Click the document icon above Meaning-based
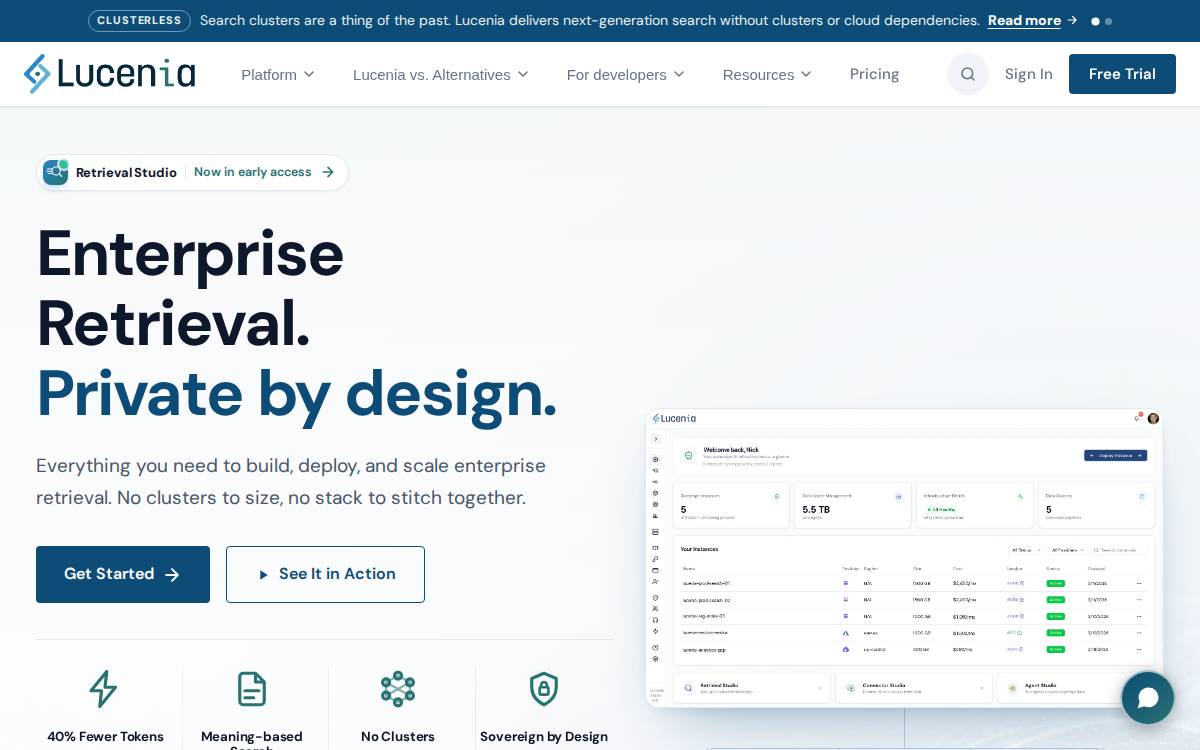 (252, 689)
